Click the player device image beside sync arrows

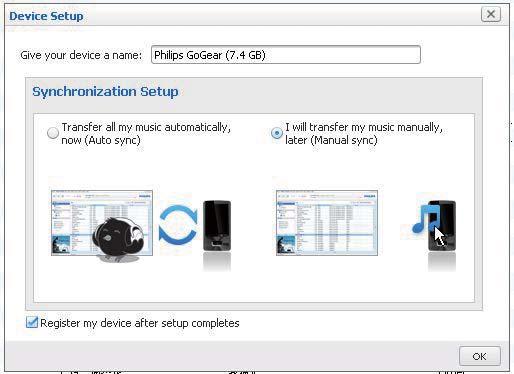217,226
